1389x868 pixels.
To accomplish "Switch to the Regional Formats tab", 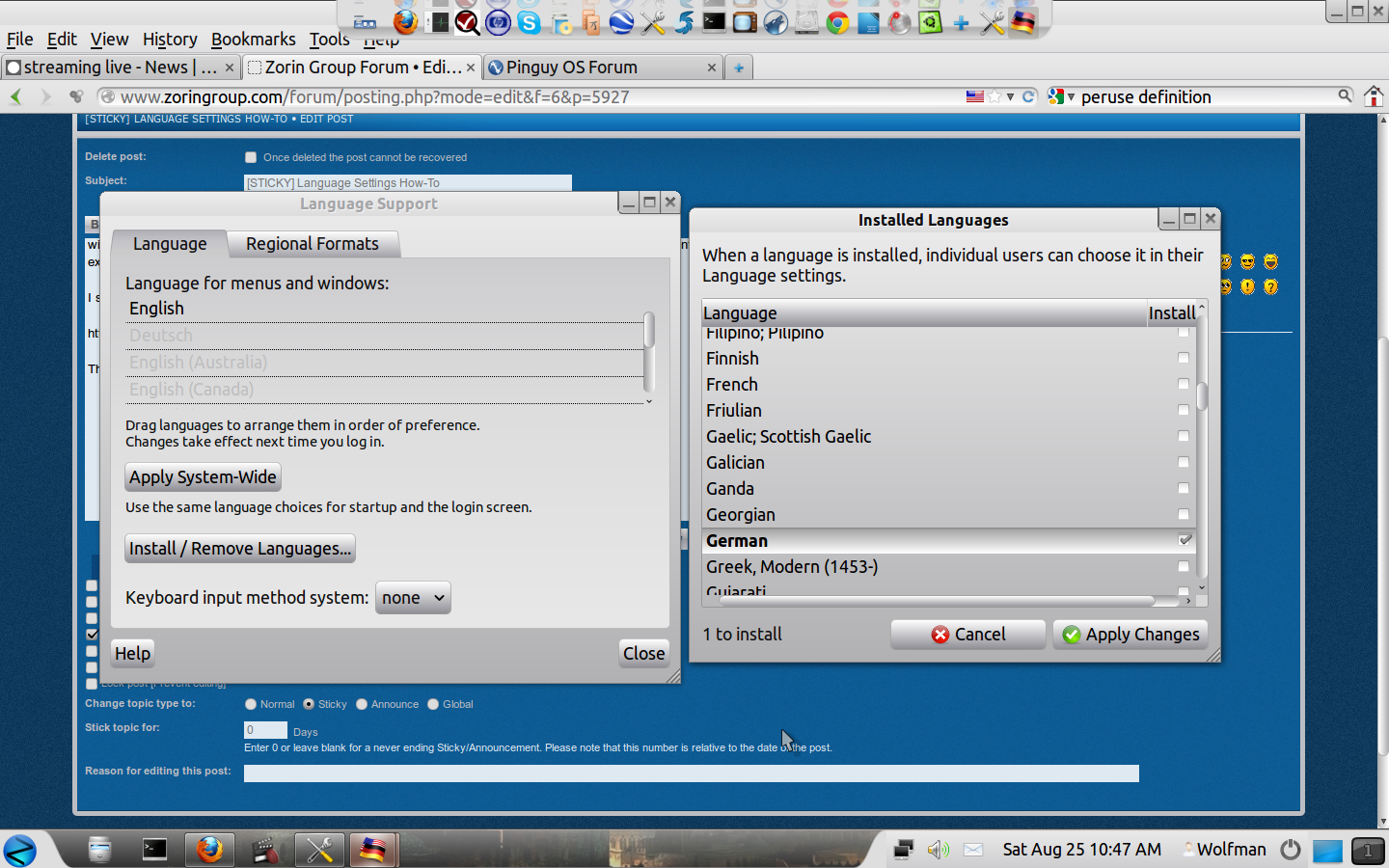I will 313,244.
